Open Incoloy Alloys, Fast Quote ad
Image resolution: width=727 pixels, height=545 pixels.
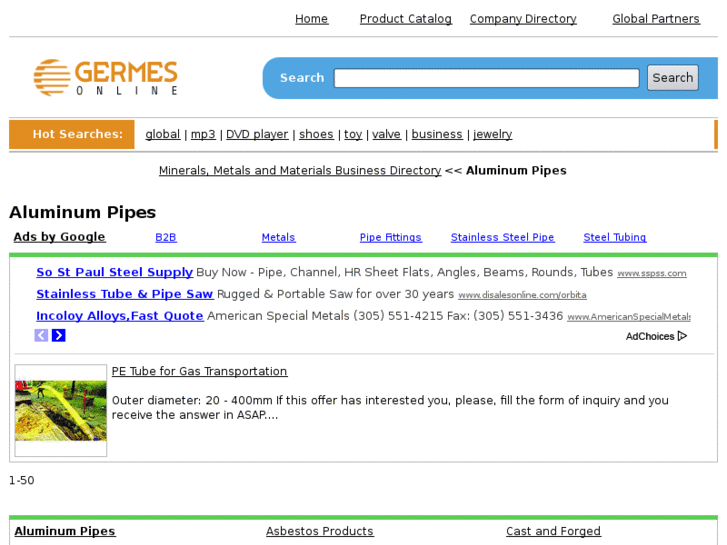click(120, 316)
